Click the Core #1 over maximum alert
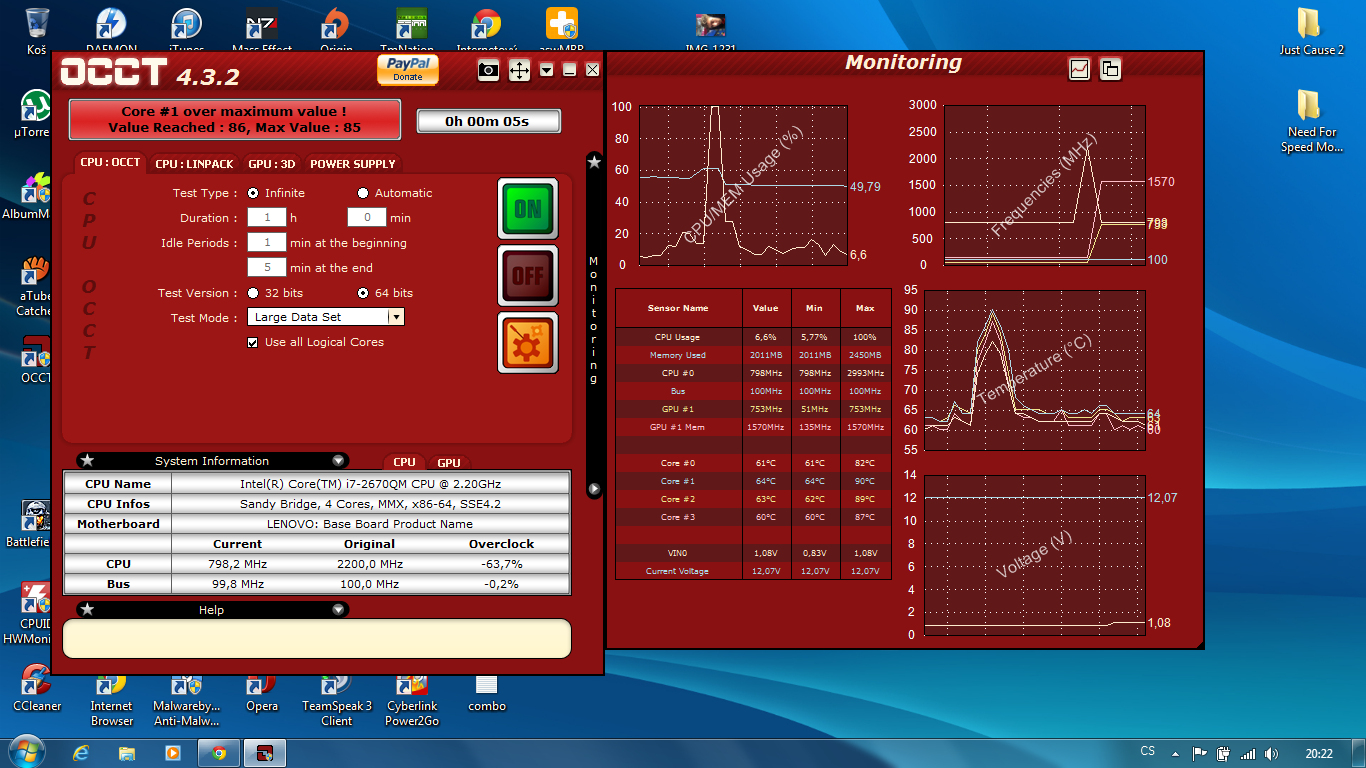 (x=234, y=119)
